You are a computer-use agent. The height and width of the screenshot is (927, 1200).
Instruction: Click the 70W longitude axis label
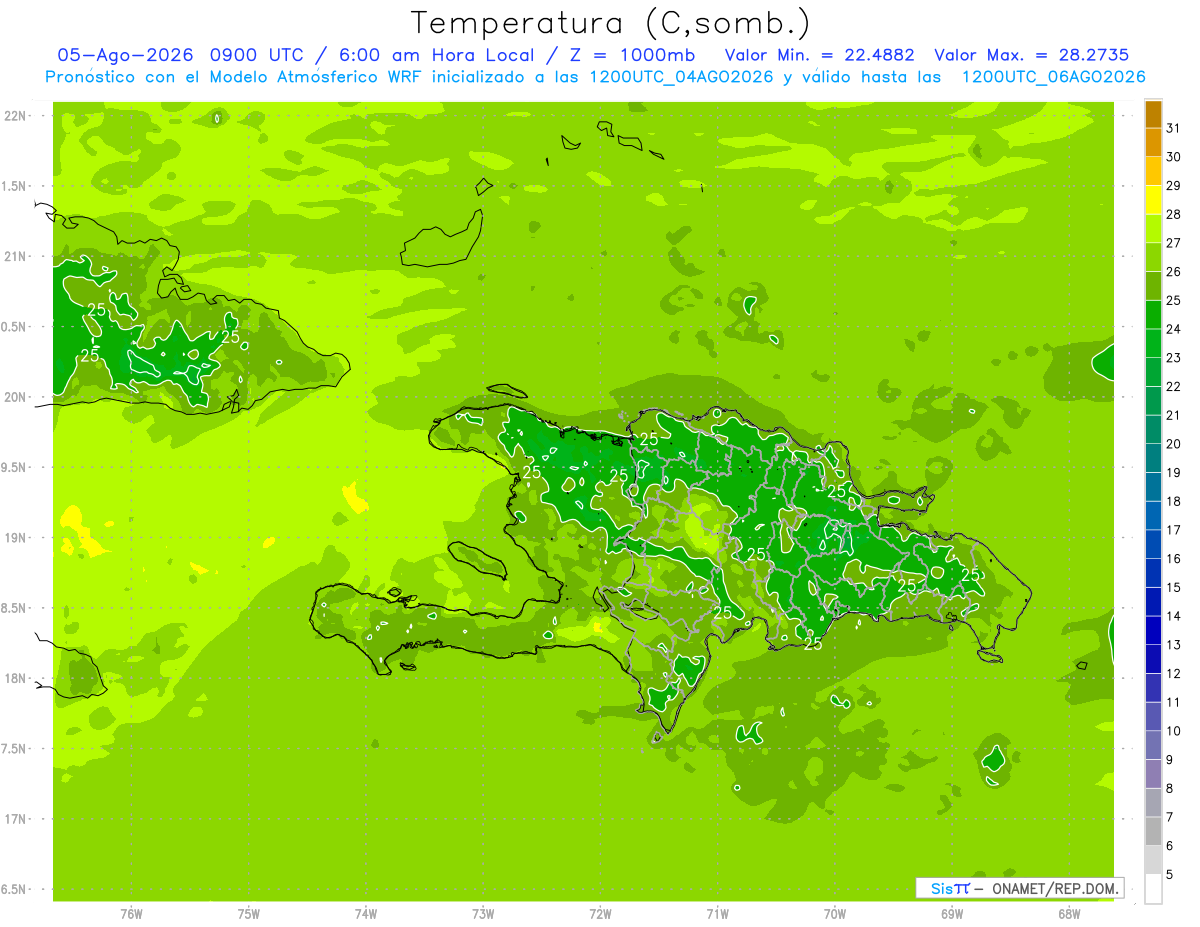click(x=835, y=913)
